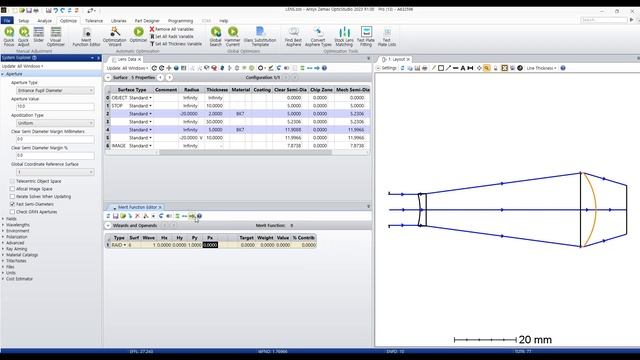Run Hammer Current optimizer

coord(233,36)
